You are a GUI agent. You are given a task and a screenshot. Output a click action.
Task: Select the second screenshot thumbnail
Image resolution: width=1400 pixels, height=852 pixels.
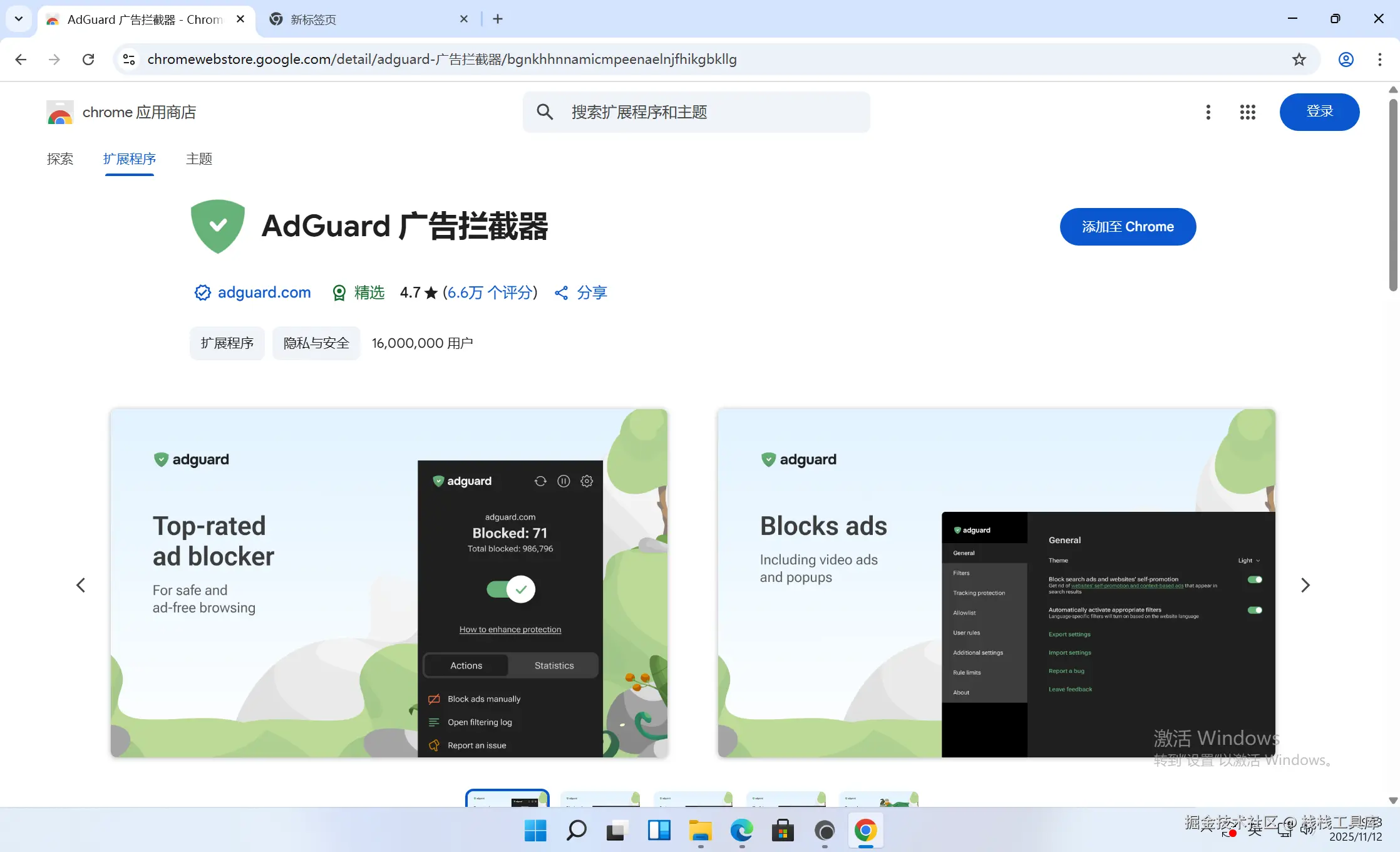click(600, 799)
